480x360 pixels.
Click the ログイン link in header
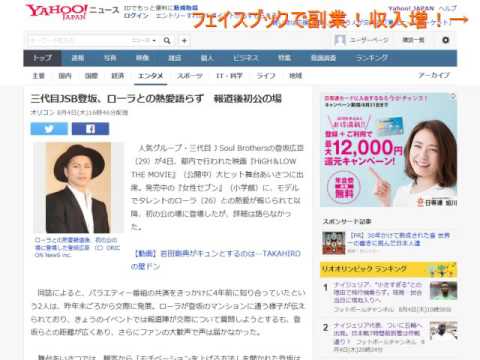click(x=136, y=15)
